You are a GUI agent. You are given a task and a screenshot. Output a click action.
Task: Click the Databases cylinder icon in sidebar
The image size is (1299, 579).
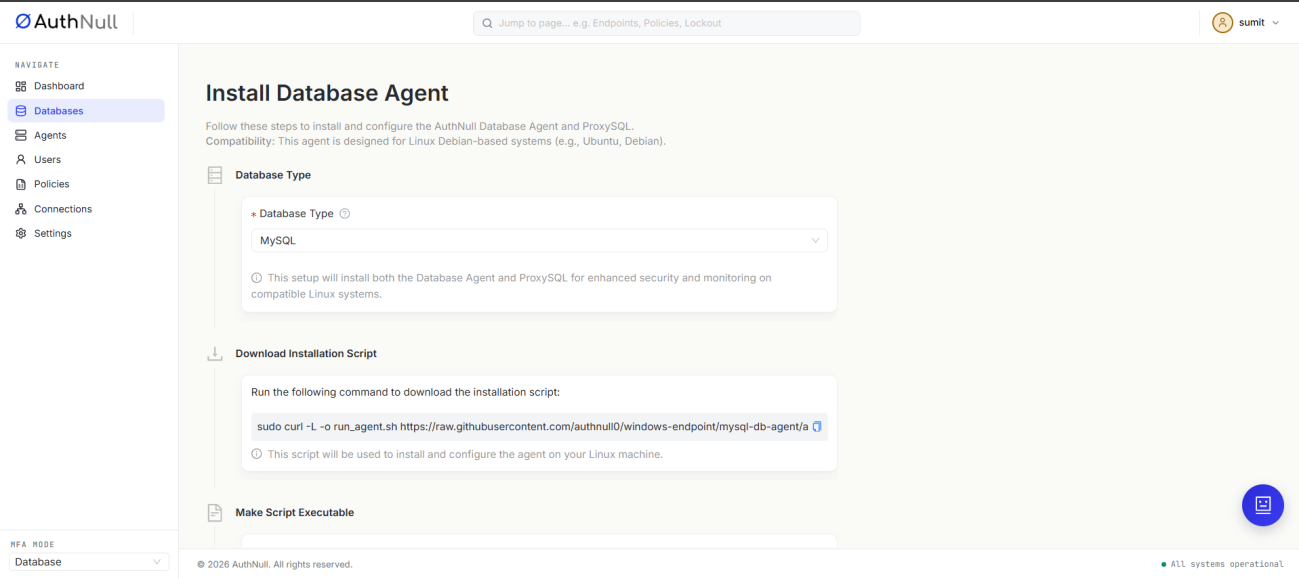21,111
